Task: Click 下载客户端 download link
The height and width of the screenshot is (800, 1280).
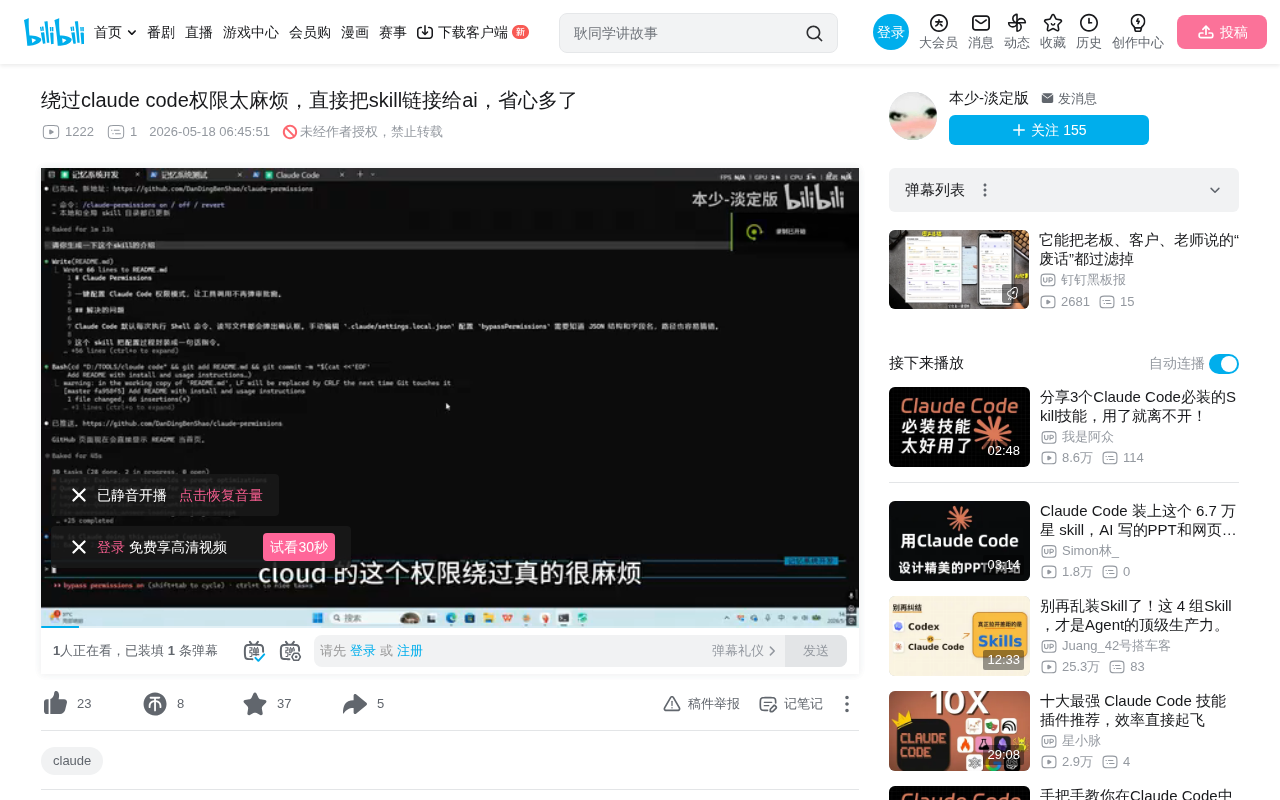Action: [472, 32]
